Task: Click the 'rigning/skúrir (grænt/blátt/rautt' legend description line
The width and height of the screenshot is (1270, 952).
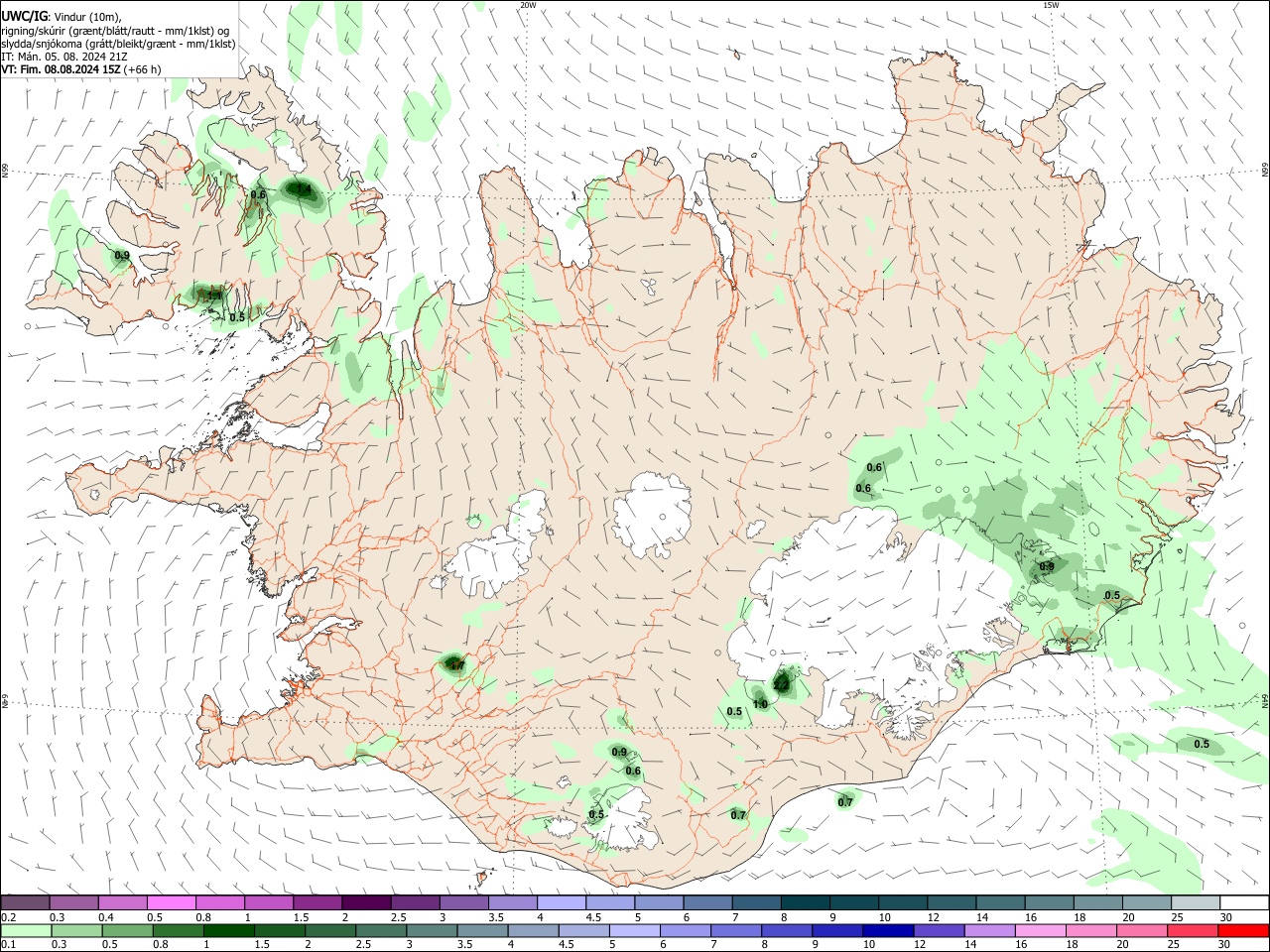Action: (x=116, y=30)
